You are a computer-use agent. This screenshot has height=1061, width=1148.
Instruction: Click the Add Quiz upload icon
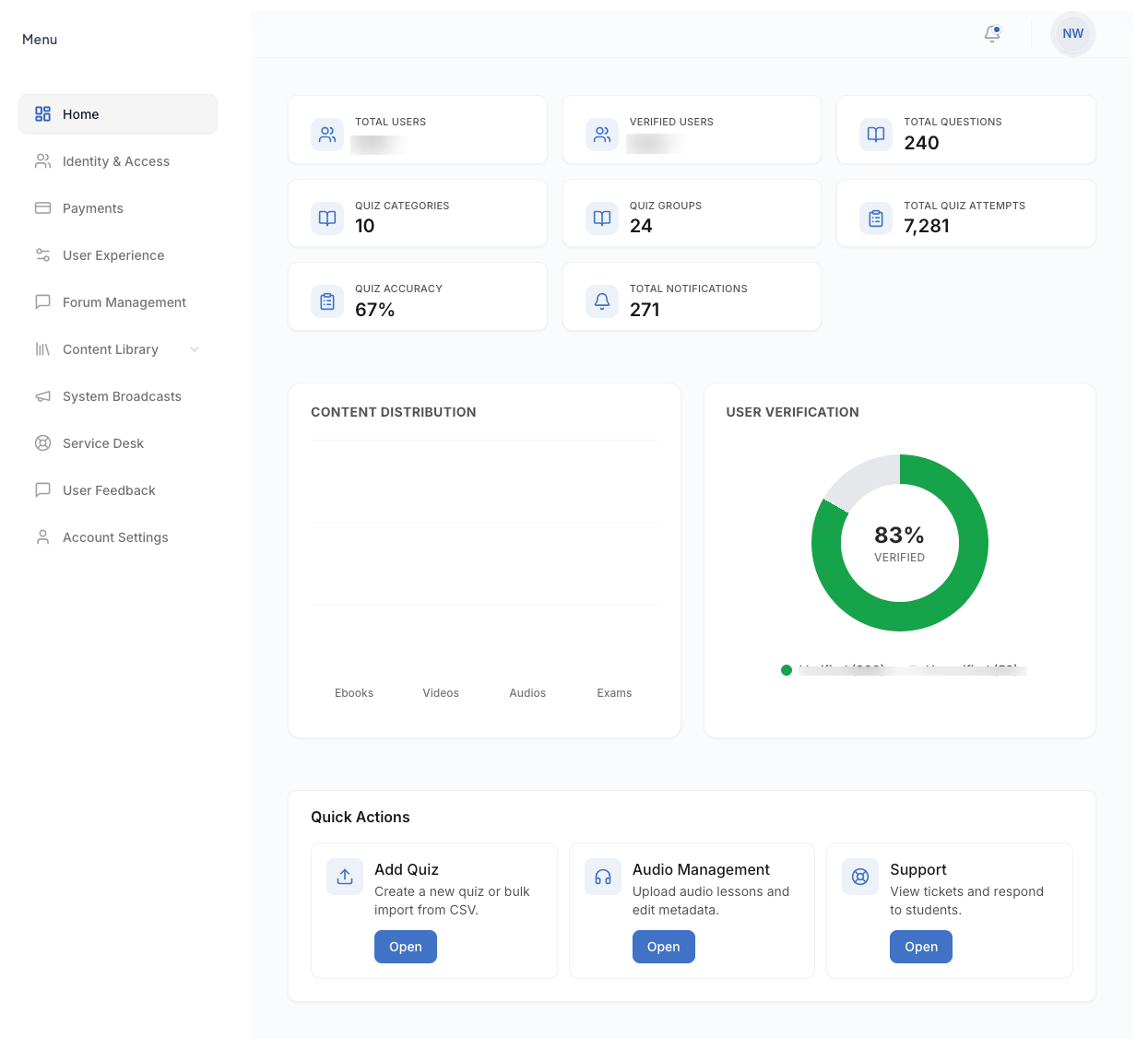click(x=345, y=877)
